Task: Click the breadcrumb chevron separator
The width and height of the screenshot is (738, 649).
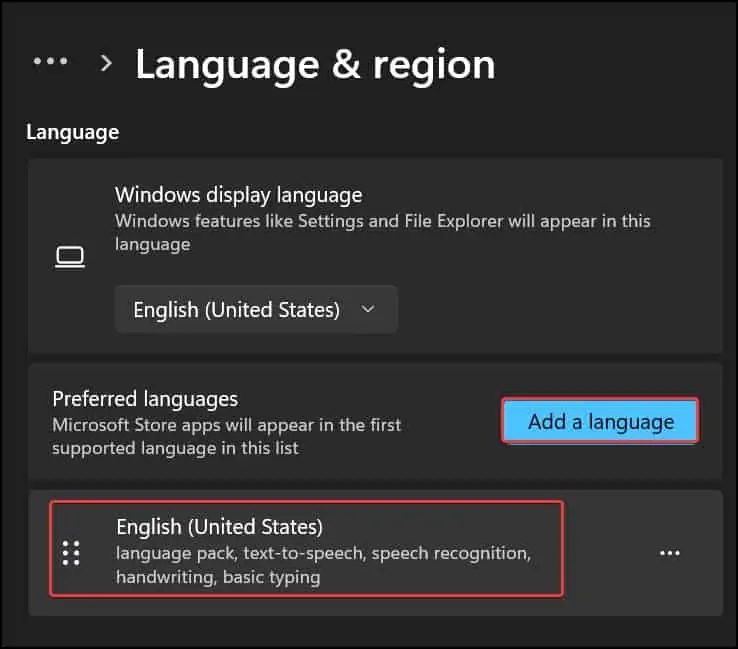Action: click(106, 63)
